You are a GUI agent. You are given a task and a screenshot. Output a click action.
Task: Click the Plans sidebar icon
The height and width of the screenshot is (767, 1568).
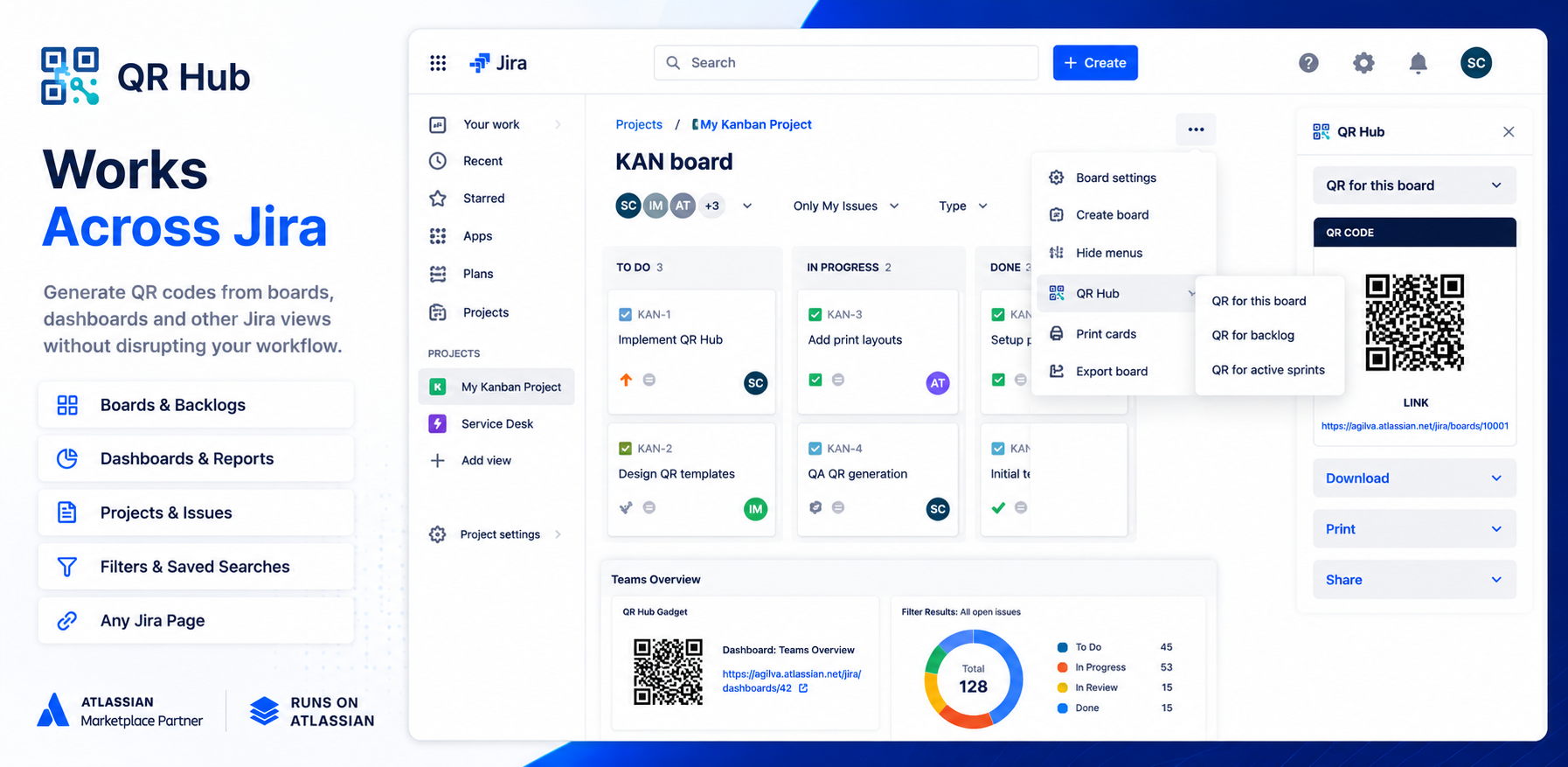coord(438,274)
